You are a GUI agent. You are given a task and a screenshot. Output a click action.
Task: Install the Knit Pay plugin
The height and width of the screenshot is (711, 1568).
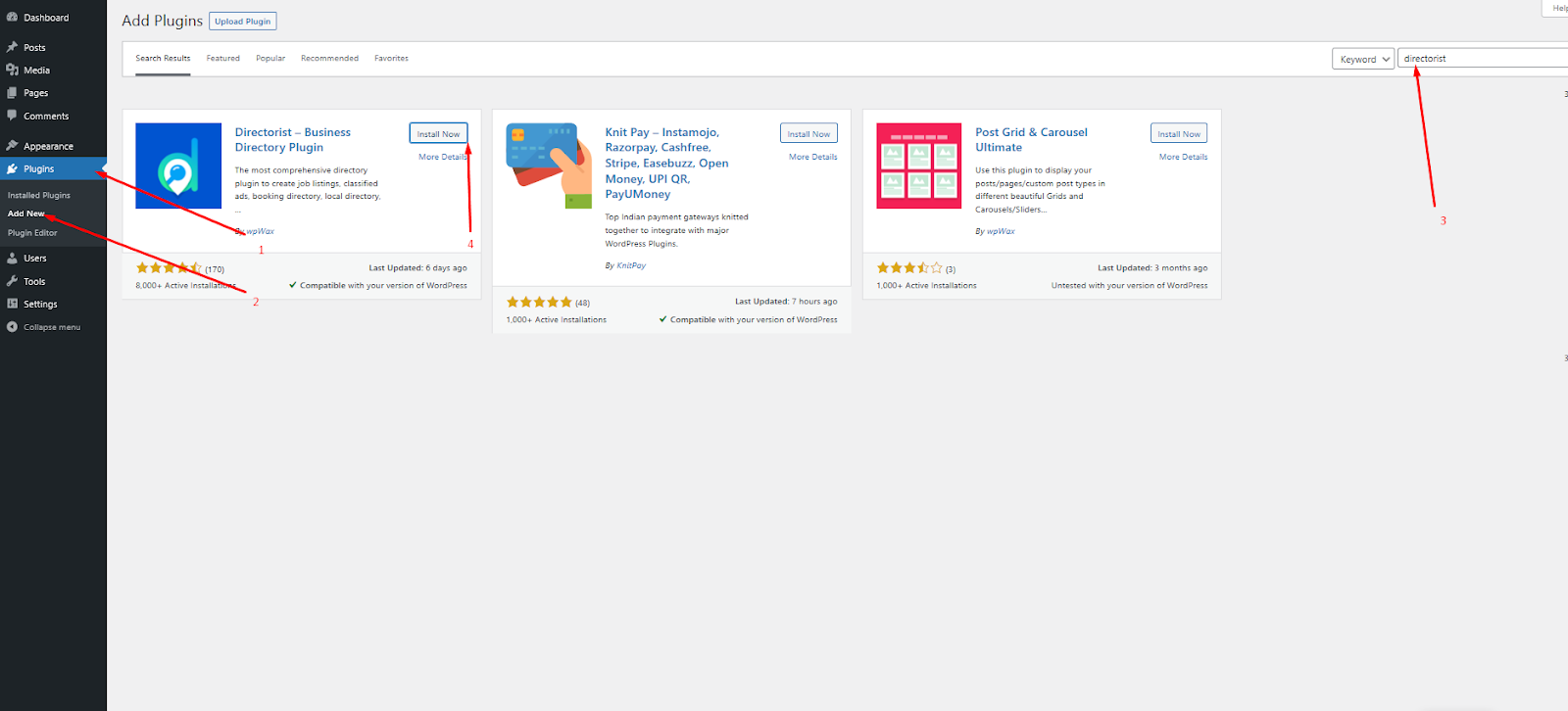coord(808,134)
